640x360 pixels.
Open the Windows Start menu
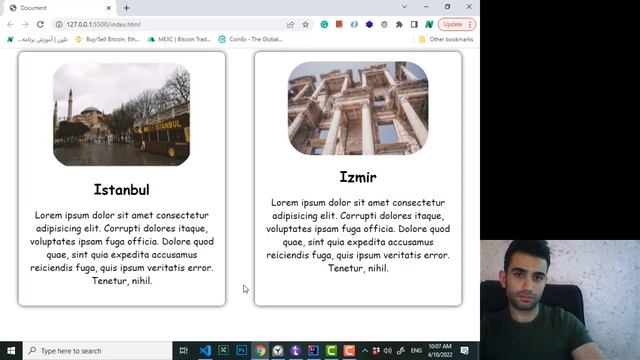[11, 351]
